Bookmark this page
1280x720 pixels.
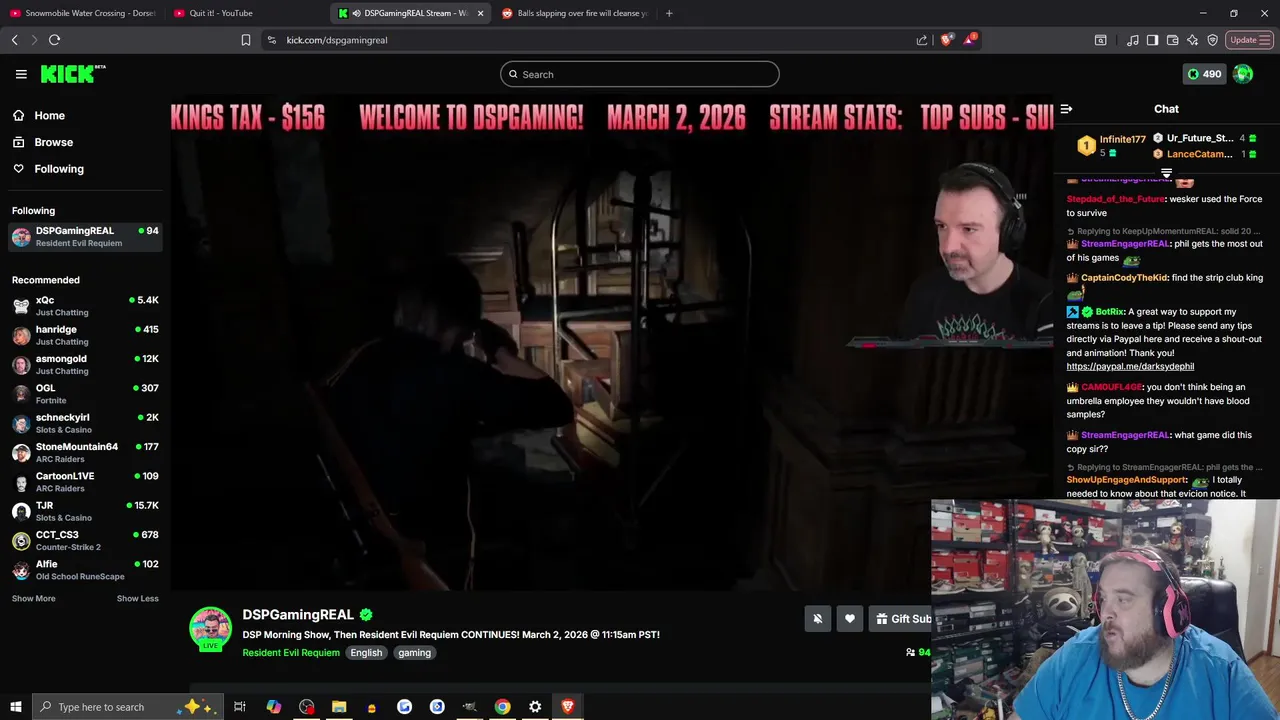click(246, 40)
